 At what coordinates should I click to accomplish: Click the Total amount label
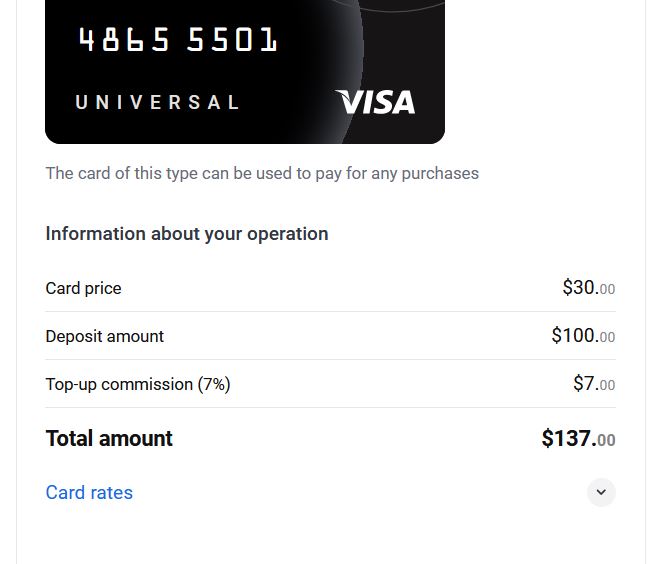coord(109,438)
